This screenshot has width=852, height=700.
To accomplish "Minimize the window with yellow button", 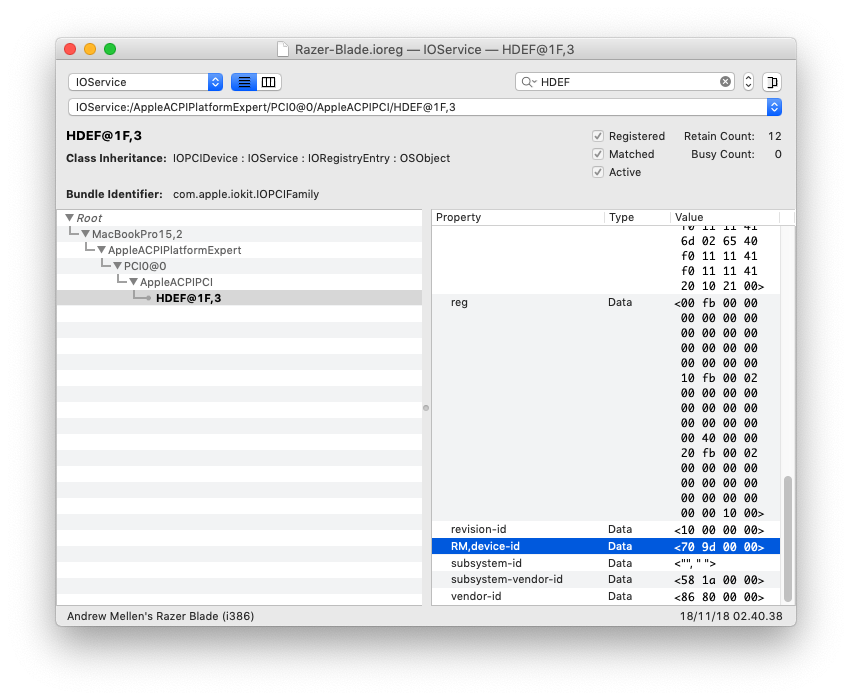I will [x=90, y=49].
